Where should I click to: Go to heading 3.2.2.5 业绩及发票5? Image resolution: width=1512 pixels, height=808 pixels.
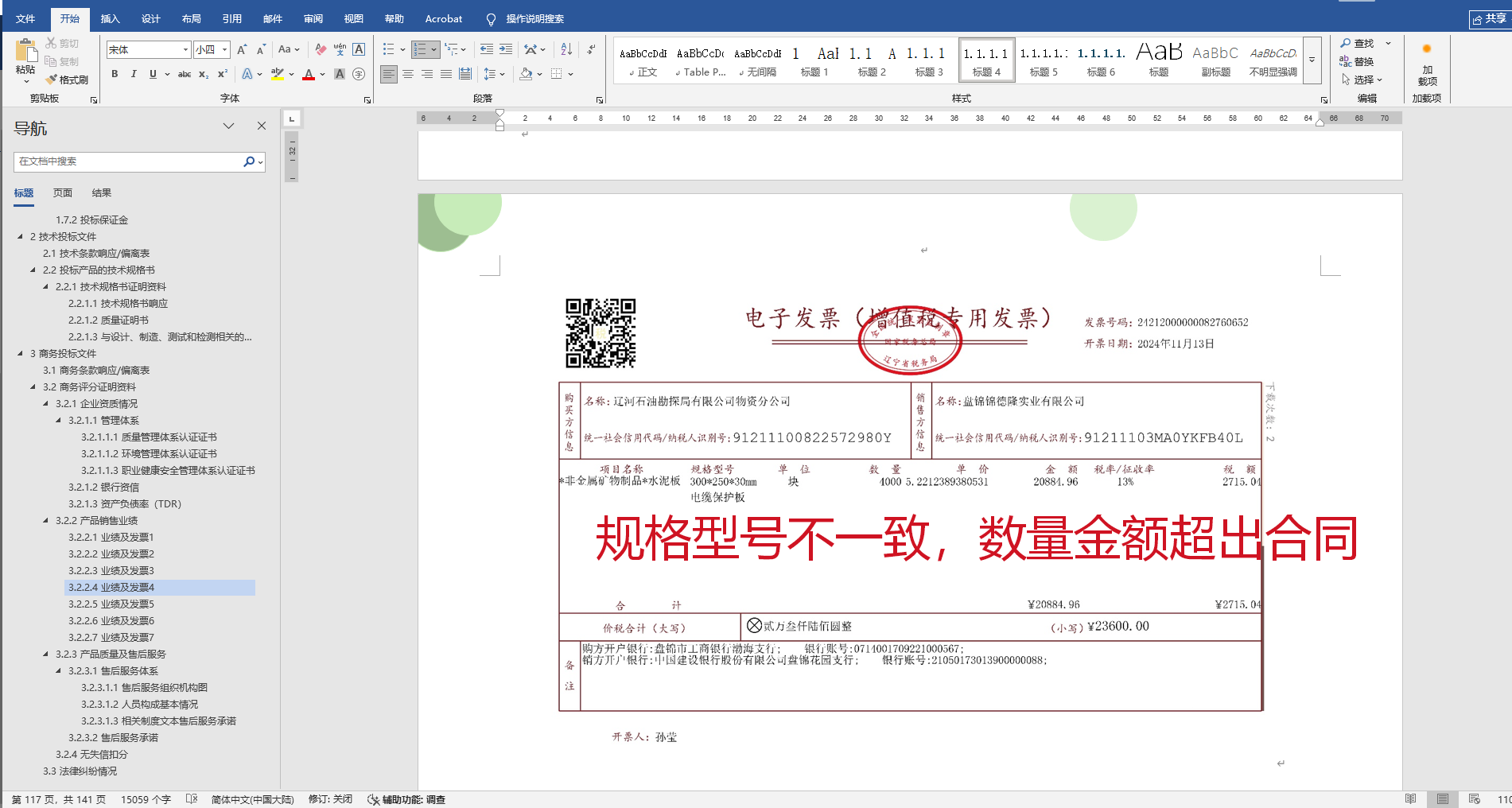point(111,604)
